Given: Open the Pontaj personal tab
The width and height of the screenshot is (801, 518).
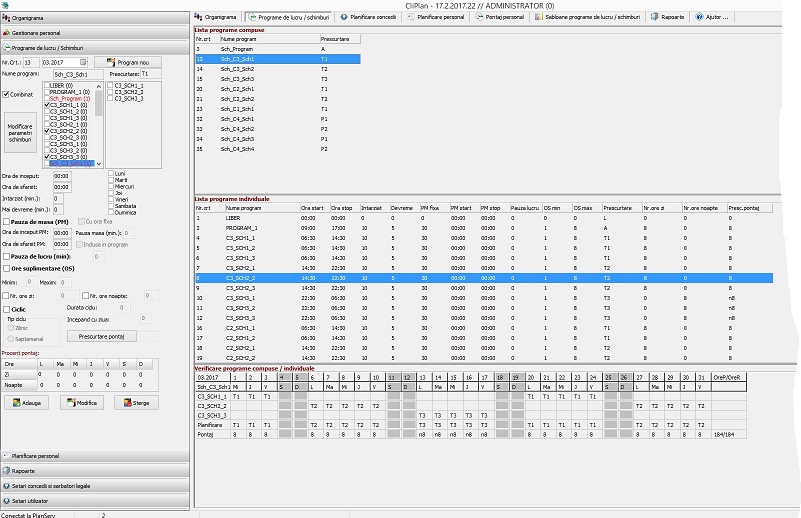Looking at the screenshot, I should (503, 17).
